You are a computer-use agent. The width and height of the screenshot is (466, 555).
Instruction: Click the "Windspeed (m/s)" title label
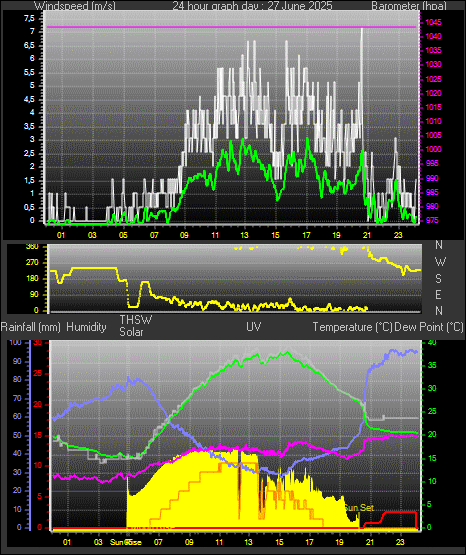coord(75,5)
